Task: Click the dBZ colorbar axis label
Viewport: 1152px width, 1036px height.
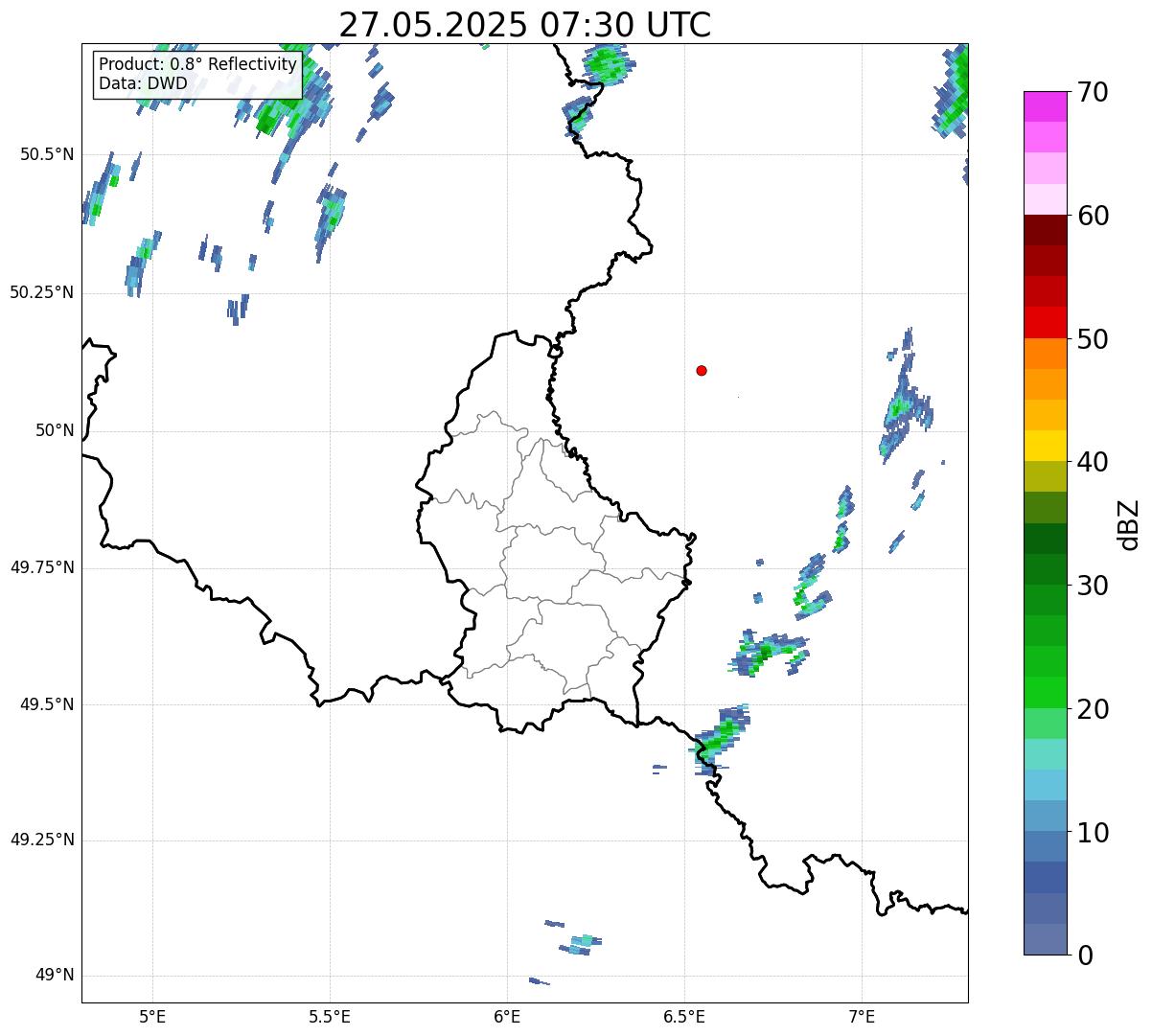Action: coord(1130,523)
